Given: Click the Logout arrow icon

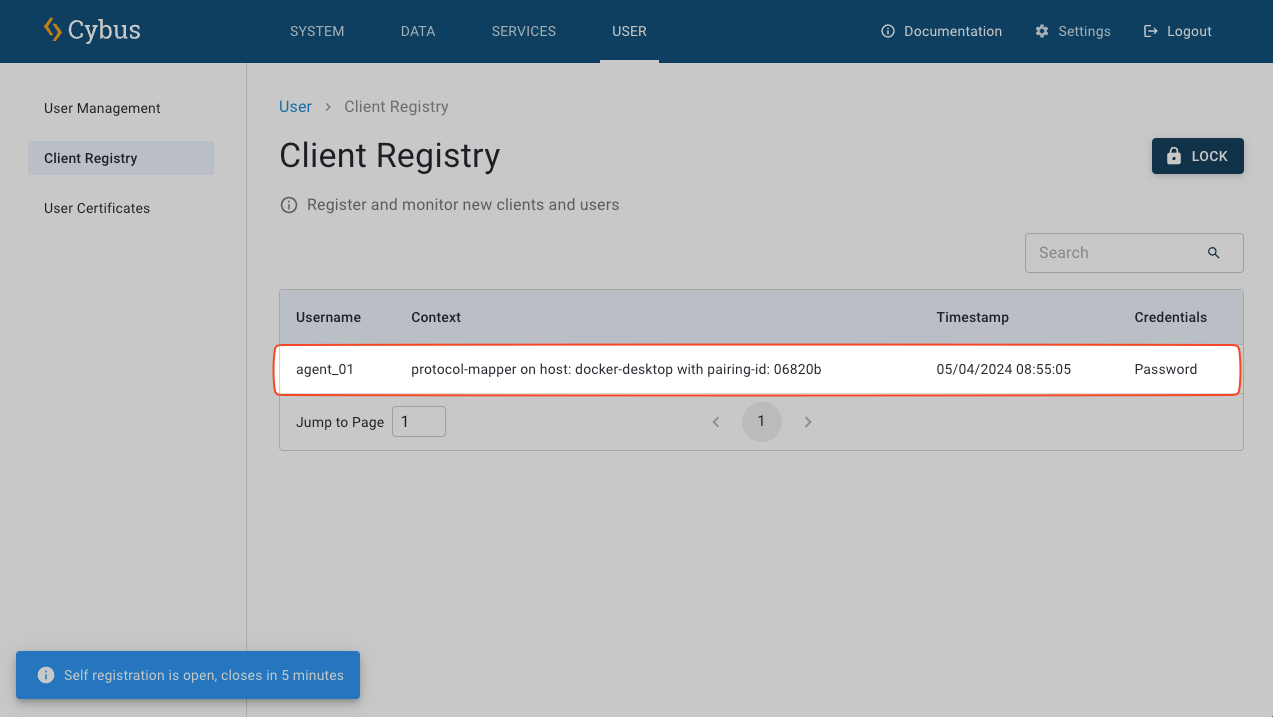Looking at the screenshot, I should (x=1150, y=31).
